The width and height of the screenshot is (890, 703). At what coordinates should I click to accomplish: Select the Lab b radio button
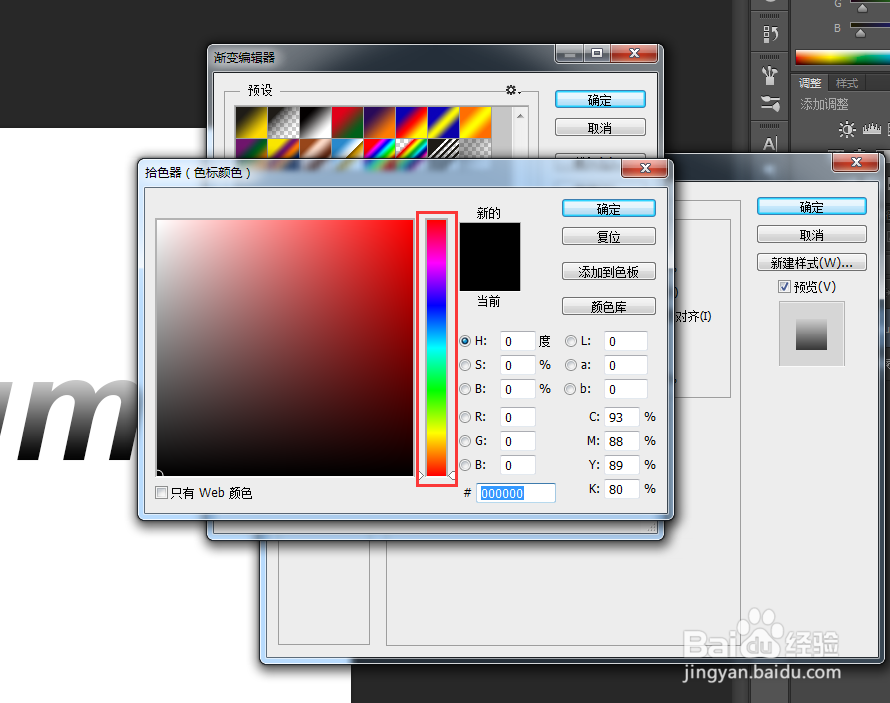tap(570, 389)
